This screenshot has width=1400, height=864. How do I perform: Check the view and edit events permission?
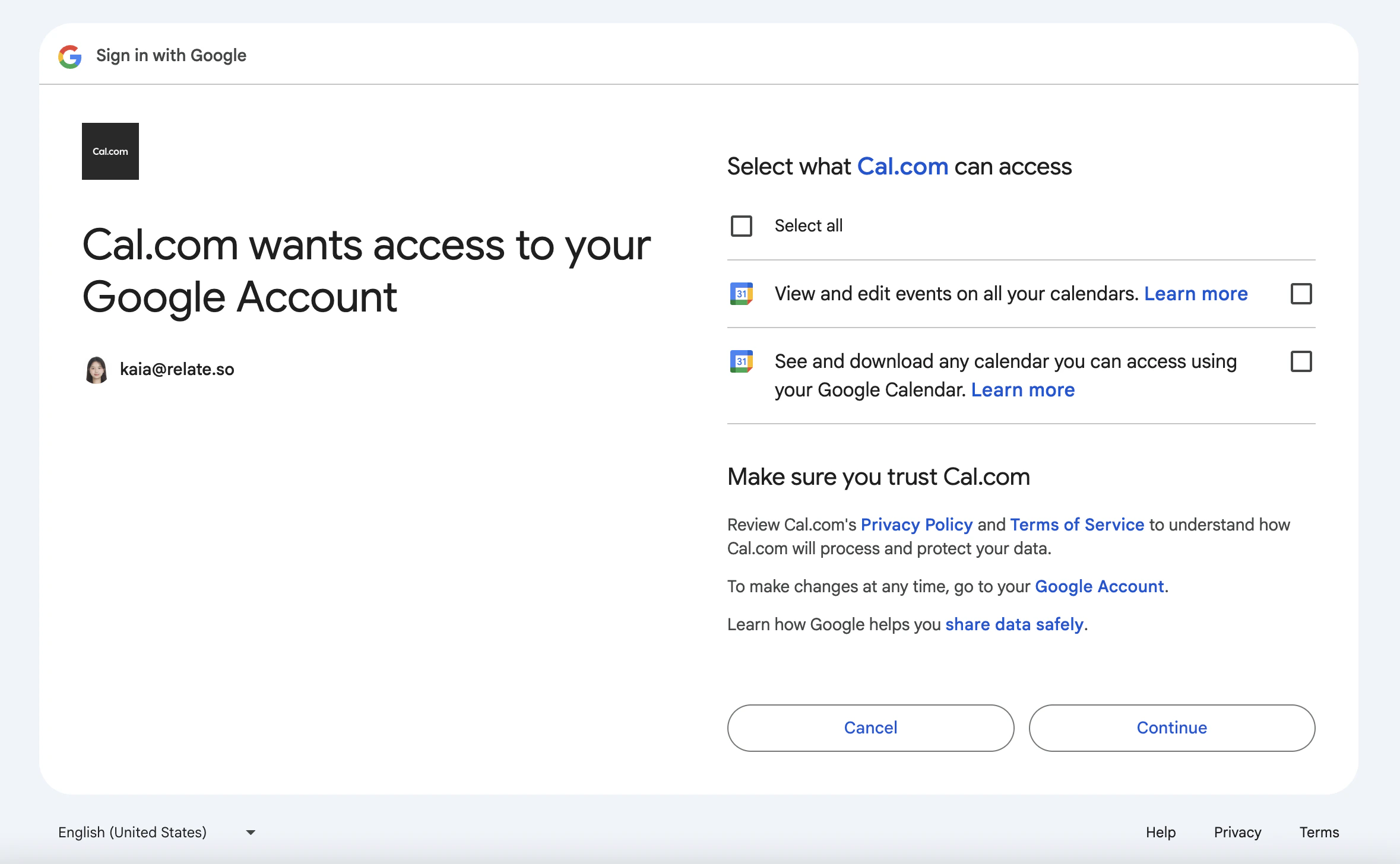1301,293
